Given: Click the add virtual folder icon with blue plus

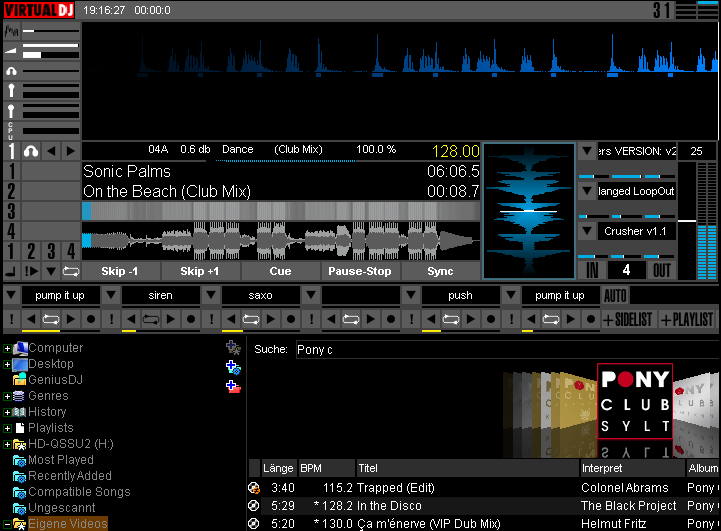Looking at the screenshot, I should [233, 367].
